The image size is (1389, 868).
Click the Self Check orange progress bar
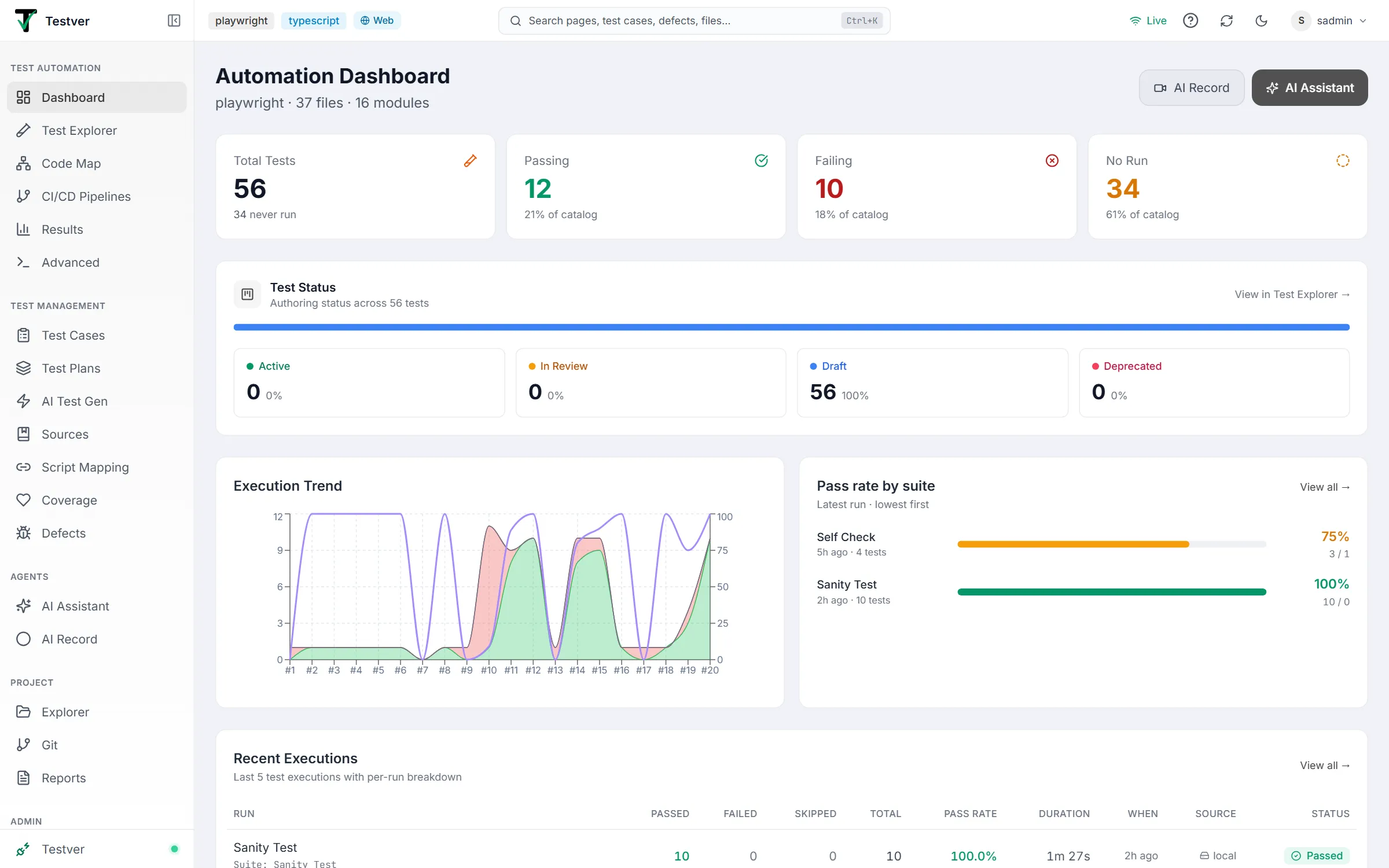click(1112, 544)
